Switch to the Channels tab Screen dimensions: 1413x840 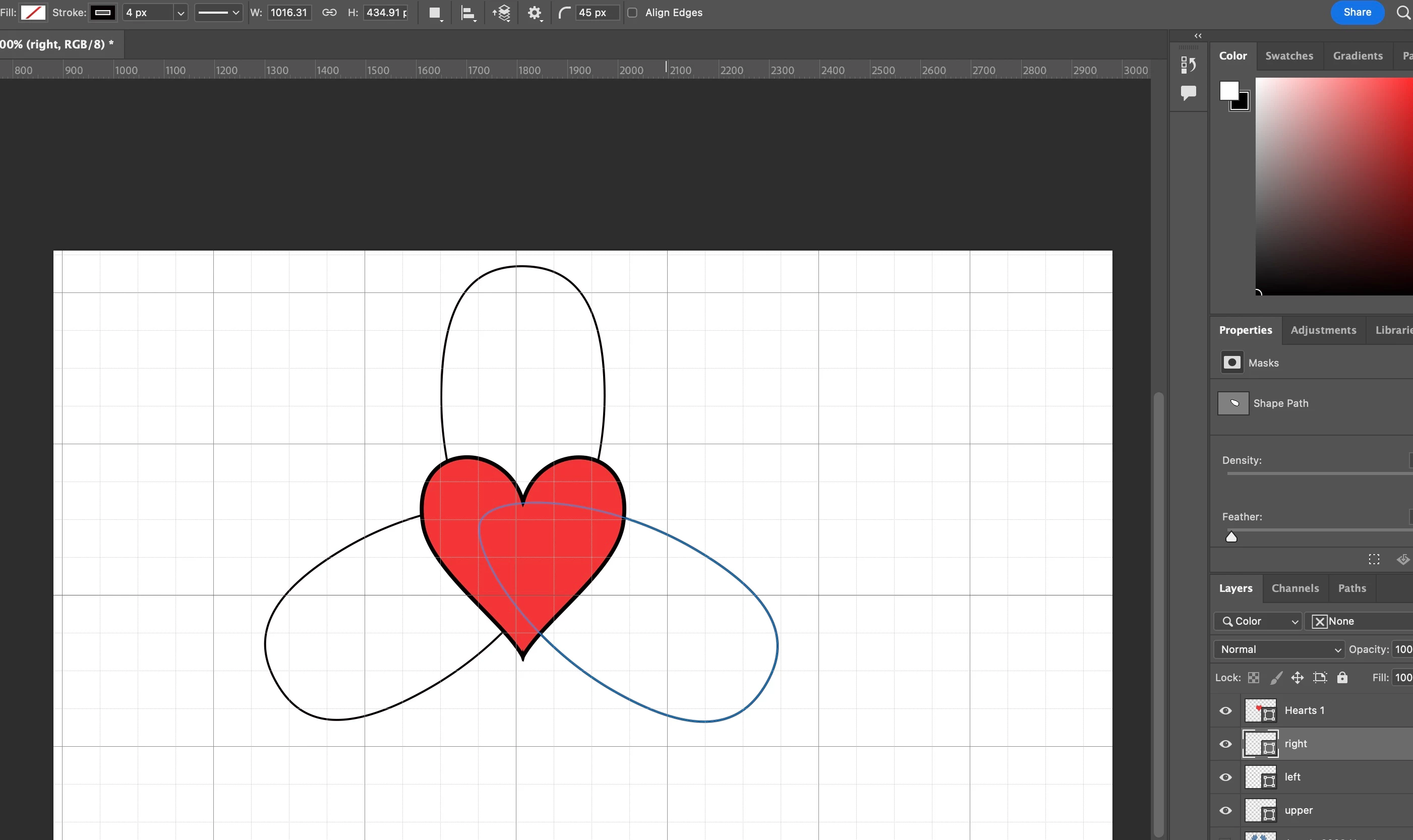(x=1294, y=588)
